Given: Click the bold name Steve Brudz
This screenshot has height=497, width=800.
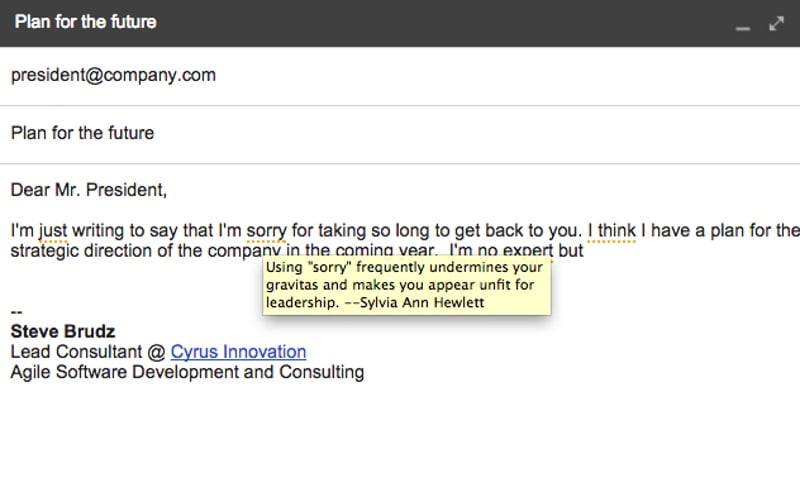Looking at the screenshot, I should [62, 332].
